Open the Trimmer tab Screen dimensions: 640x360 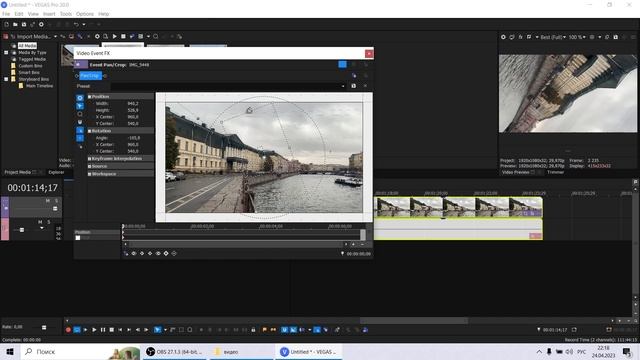pos(556,172)
